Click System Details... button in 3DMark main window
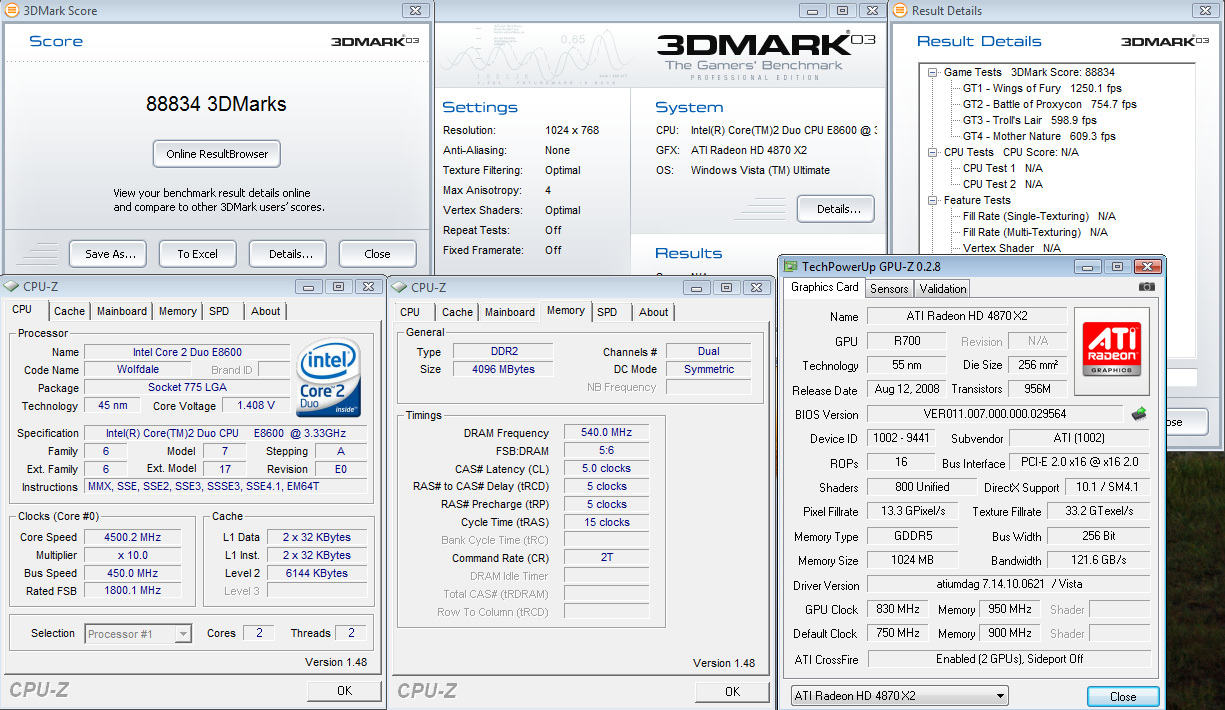Image resolution: width=1225 pixels, height=710 pixels. tap(836, 209)
